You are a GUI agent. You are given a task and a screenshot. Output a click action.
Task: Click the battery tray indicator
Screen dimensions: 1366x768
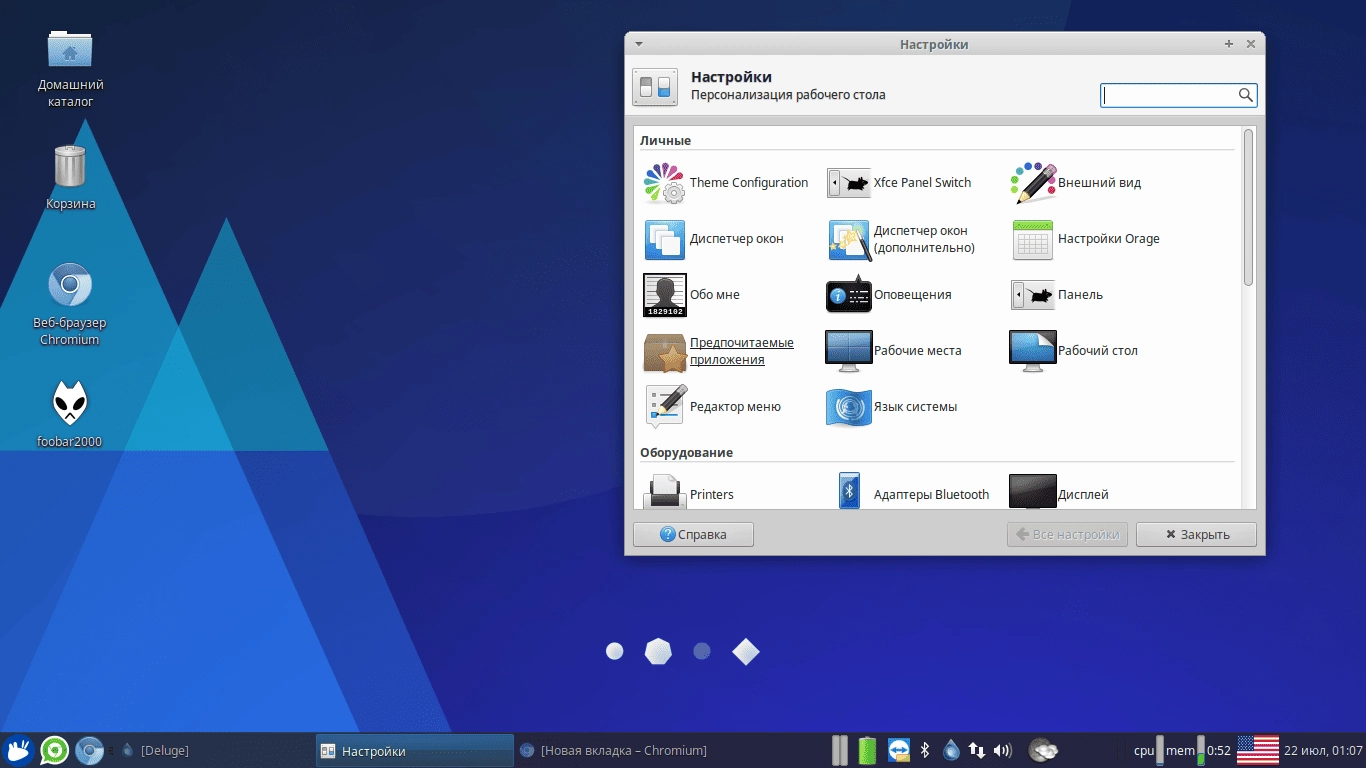click(867, 750)
